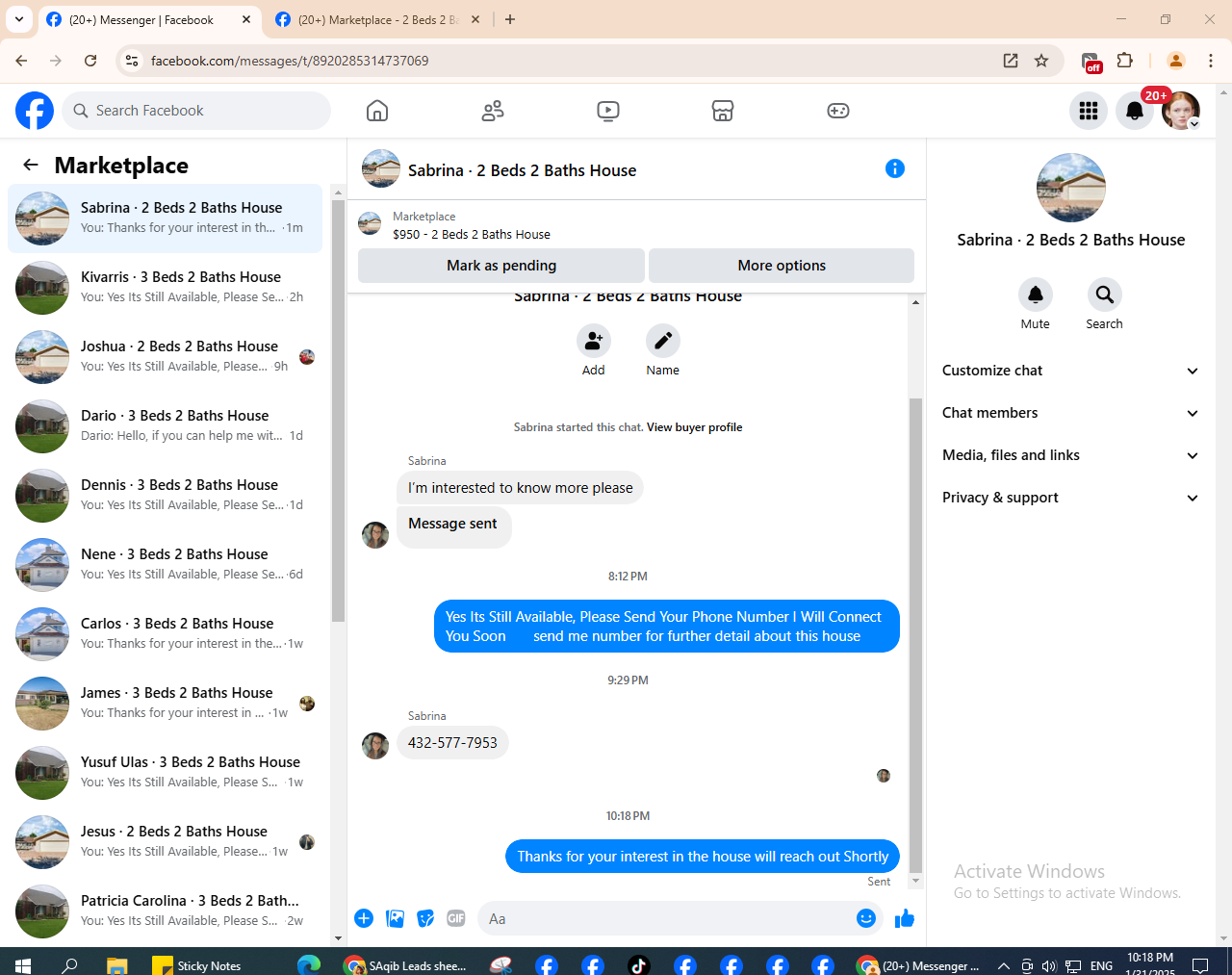
Task: Click the address bar URL
Action: point(290,61)
